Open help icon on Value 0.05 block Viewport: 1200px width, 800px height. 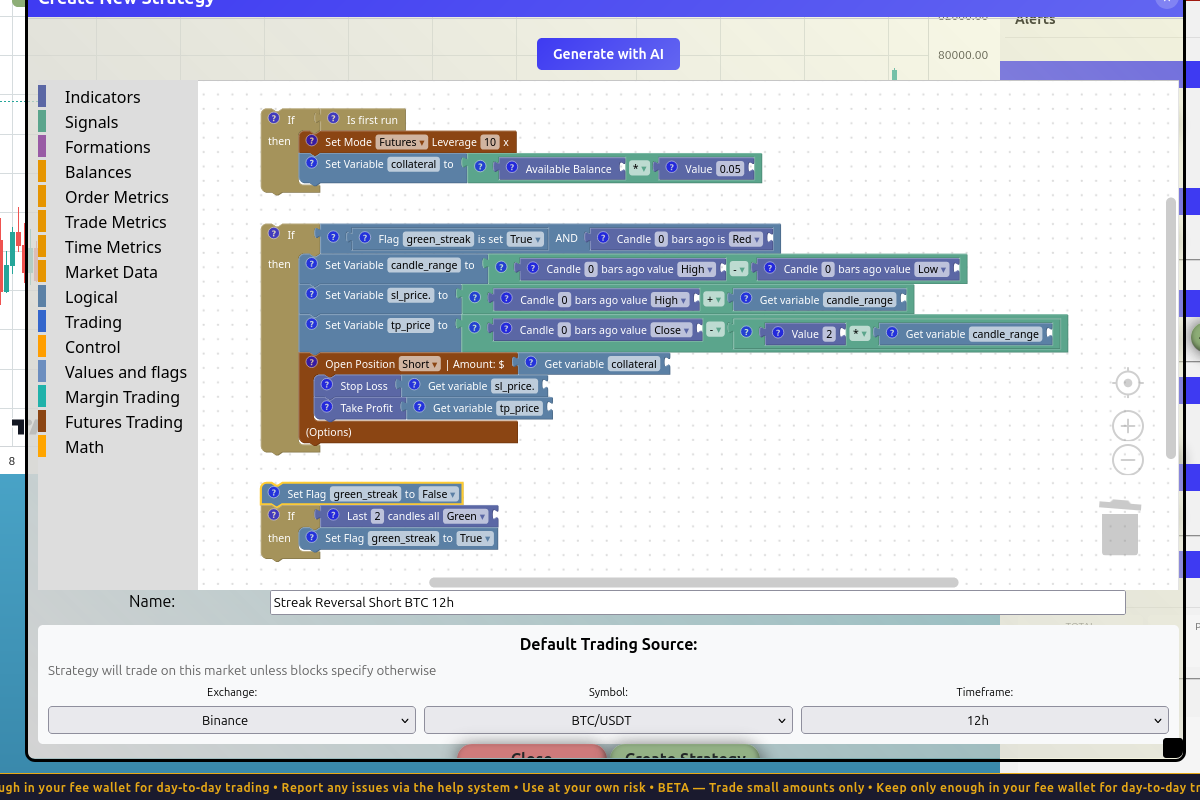[x=672, y=169]
